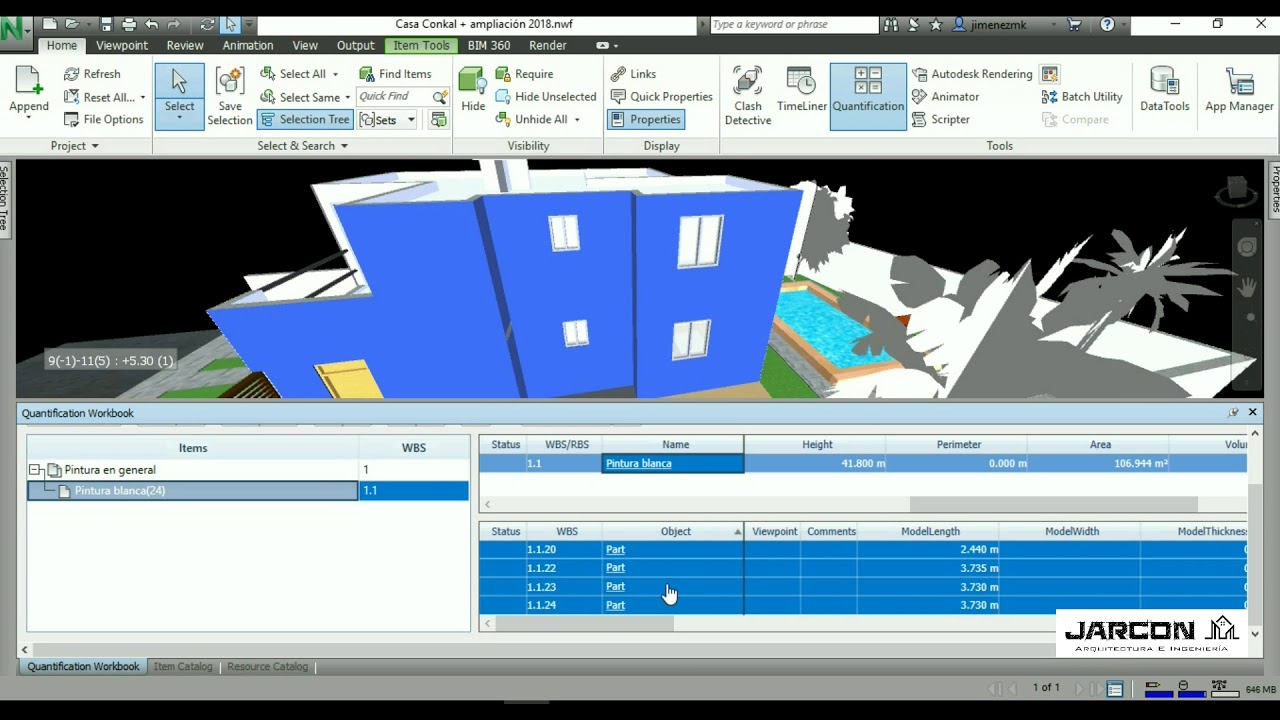
Task: Click the help question mark icon
Action: [x=1107, y=24]
